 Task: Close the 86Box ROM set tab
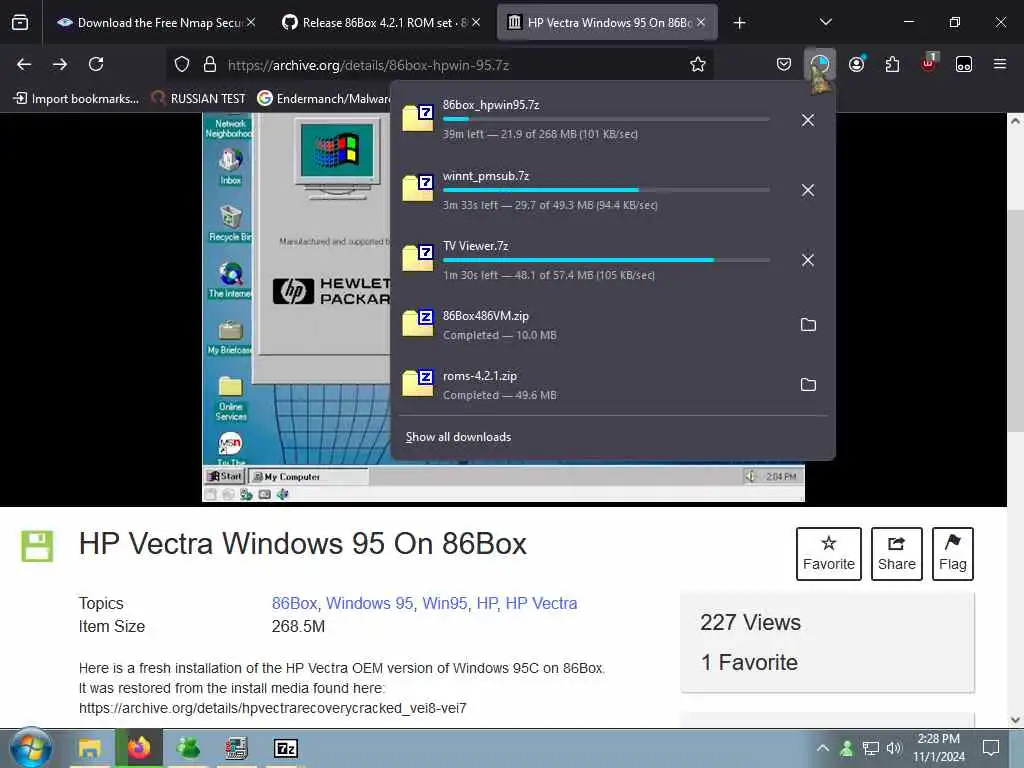476,23
